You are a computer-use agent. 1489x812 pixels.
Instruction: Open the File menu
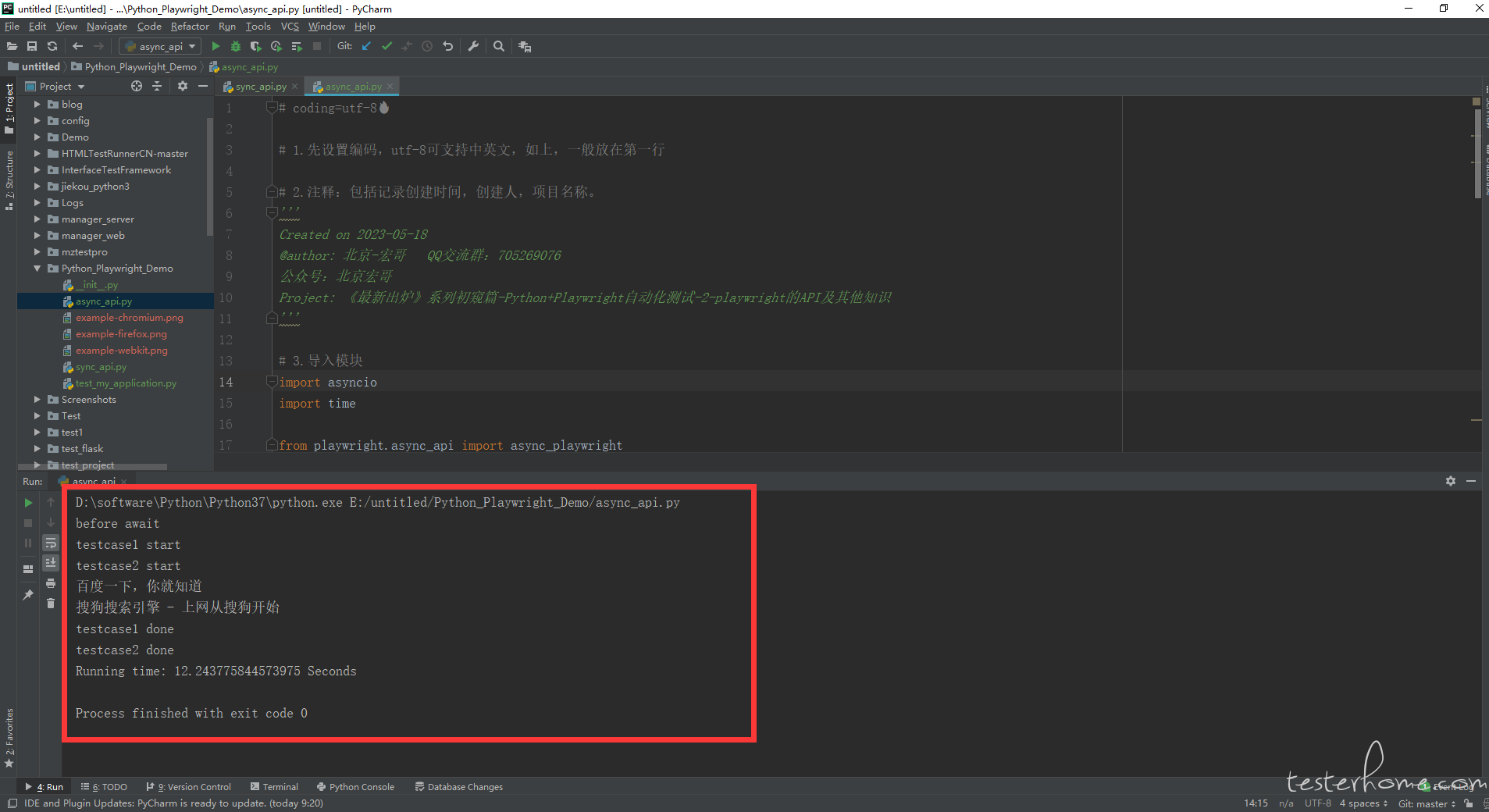pyautogui.click(x=12, y=26)
